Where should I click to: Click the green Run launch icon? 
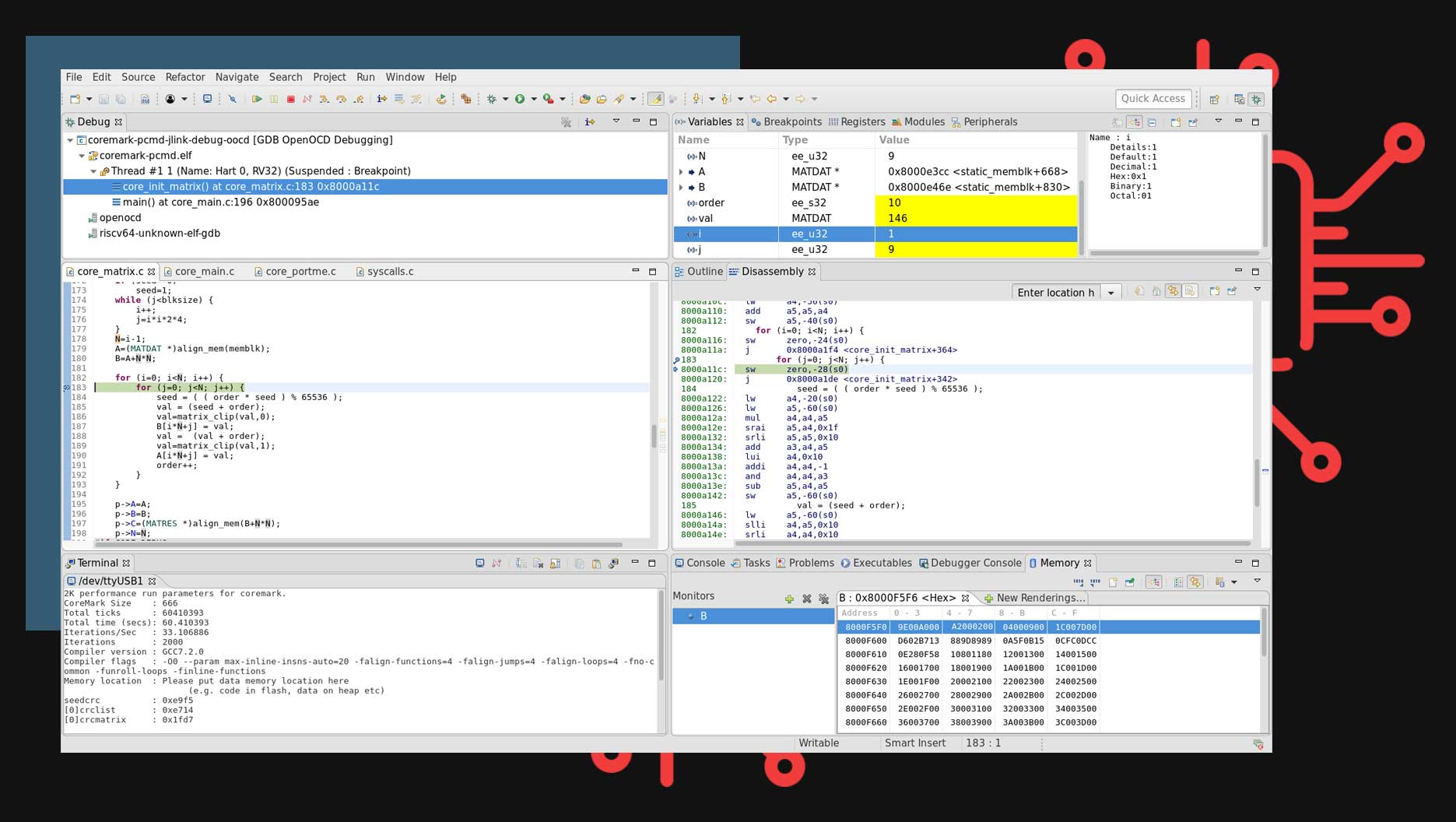click(x=520, y=99)
